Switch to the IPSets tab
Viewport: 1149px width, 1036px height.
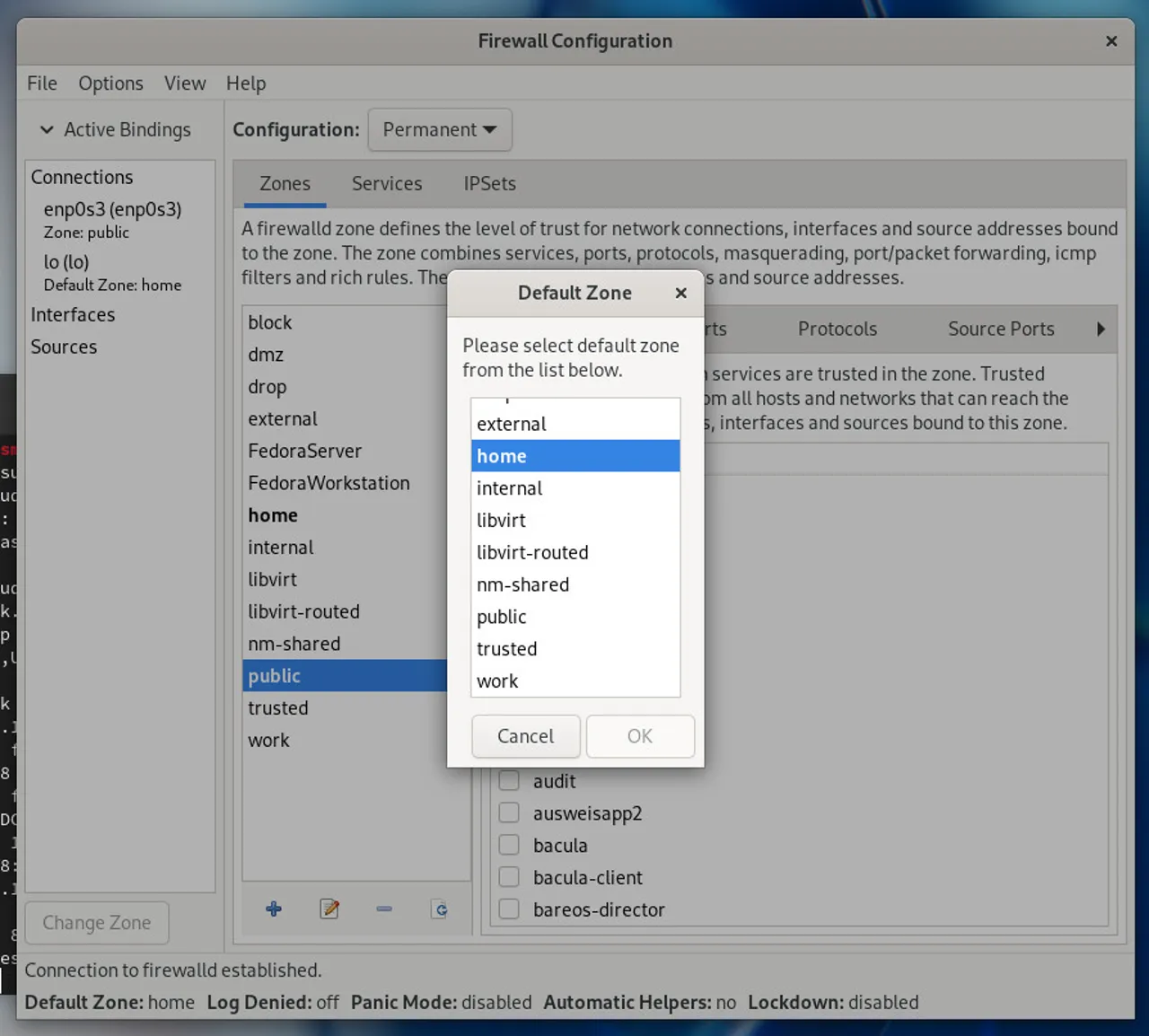tap(490, 184)
